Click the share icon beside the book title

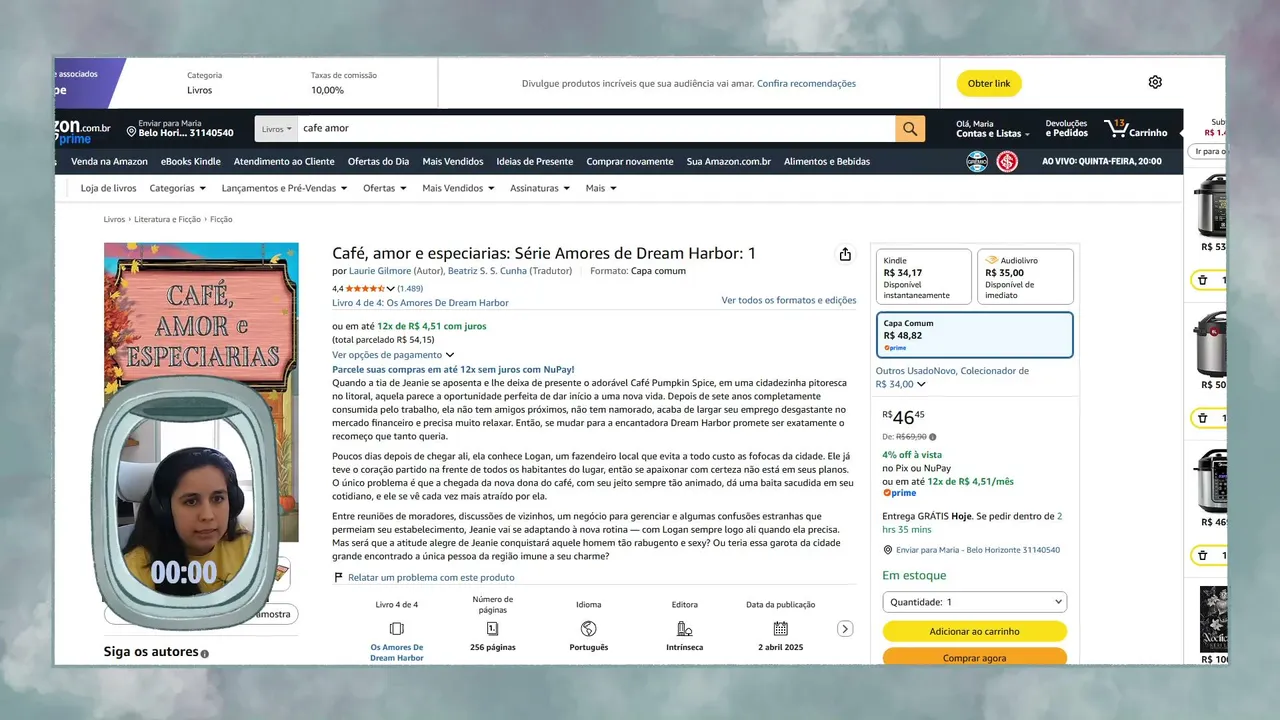click(845, 254)
